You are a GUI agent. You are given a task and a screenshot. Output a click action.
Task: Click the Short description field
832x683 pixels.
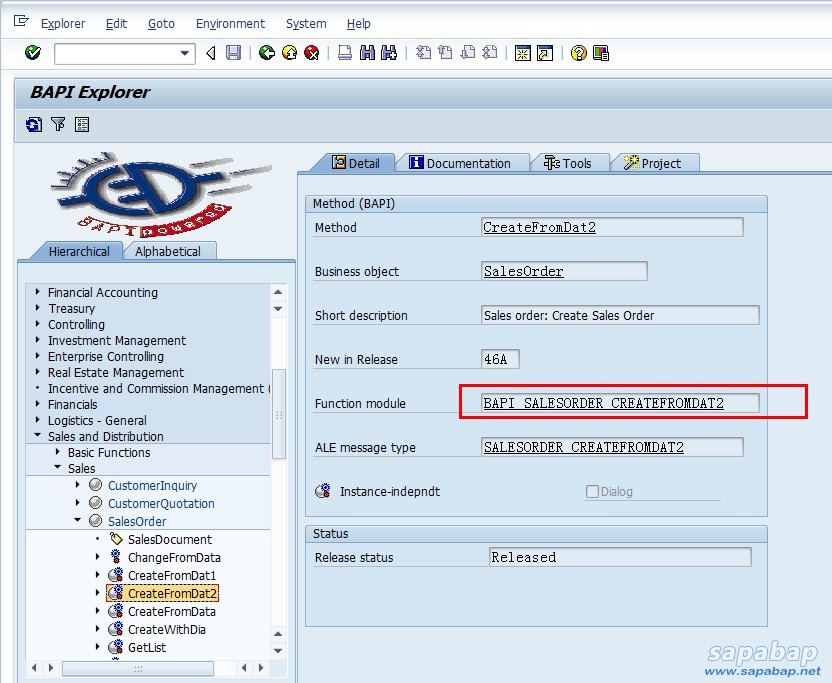(620, 315)
